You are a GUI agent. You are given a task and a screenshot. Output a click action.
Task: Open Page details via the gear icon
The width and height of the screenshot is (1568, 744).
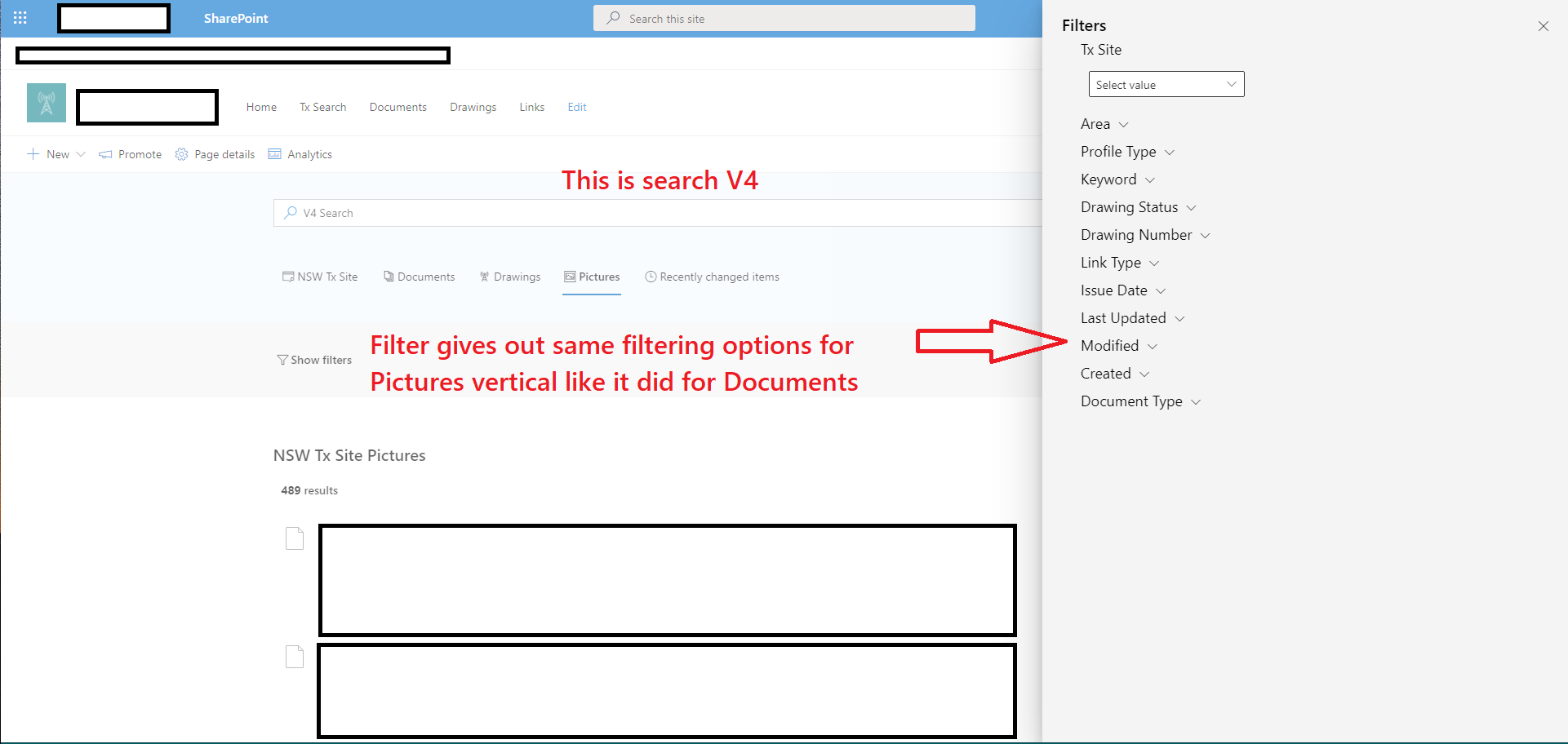click(x=181, y=154)
